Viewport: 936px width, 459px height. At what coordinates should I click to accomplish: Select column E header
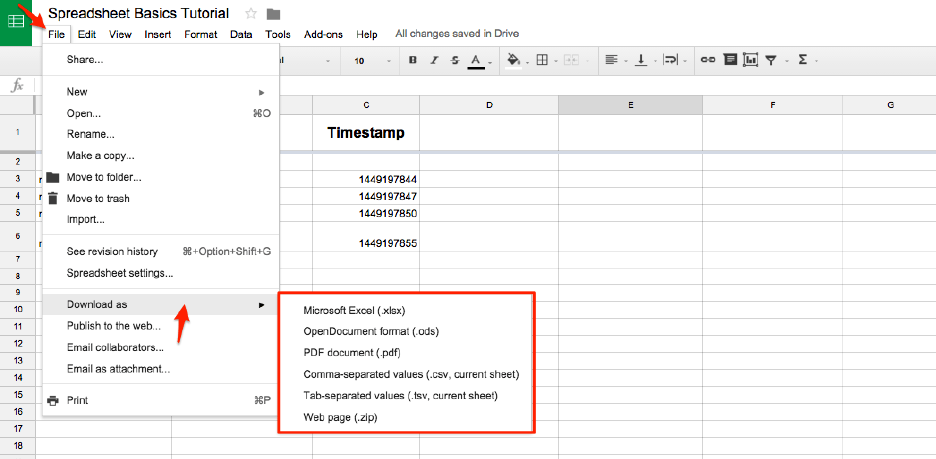point(630,105)
